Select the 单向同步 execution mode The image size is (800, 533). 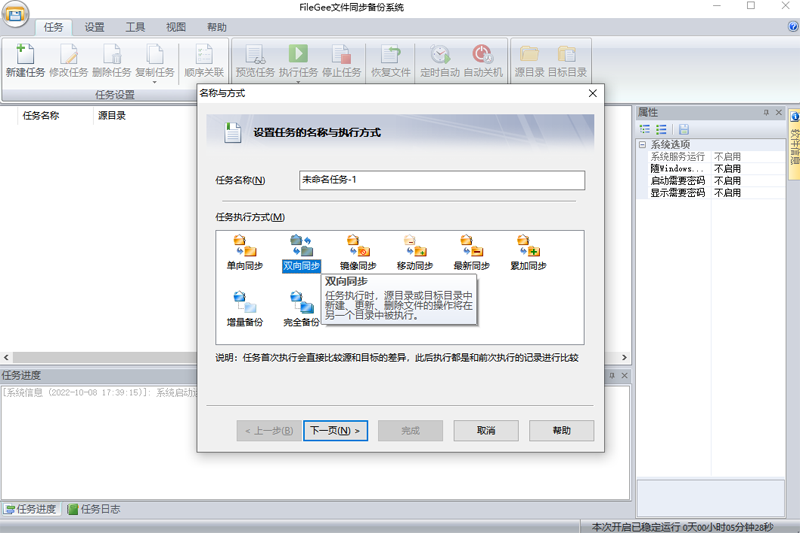coord(245,252)
